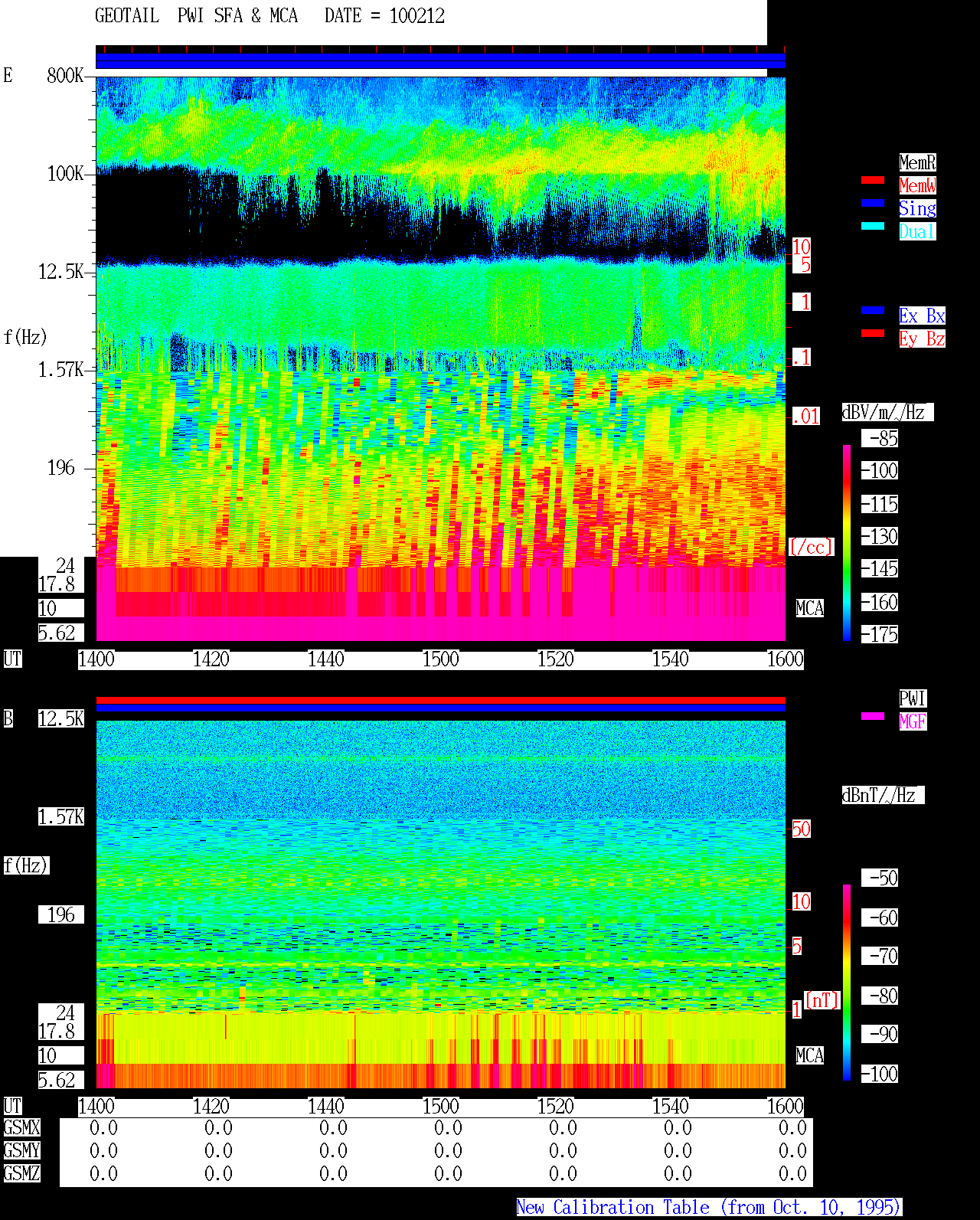This screenshot has width=980, height=1220.
Task: Click the -145 color scale value
Action: click(880, 568)
